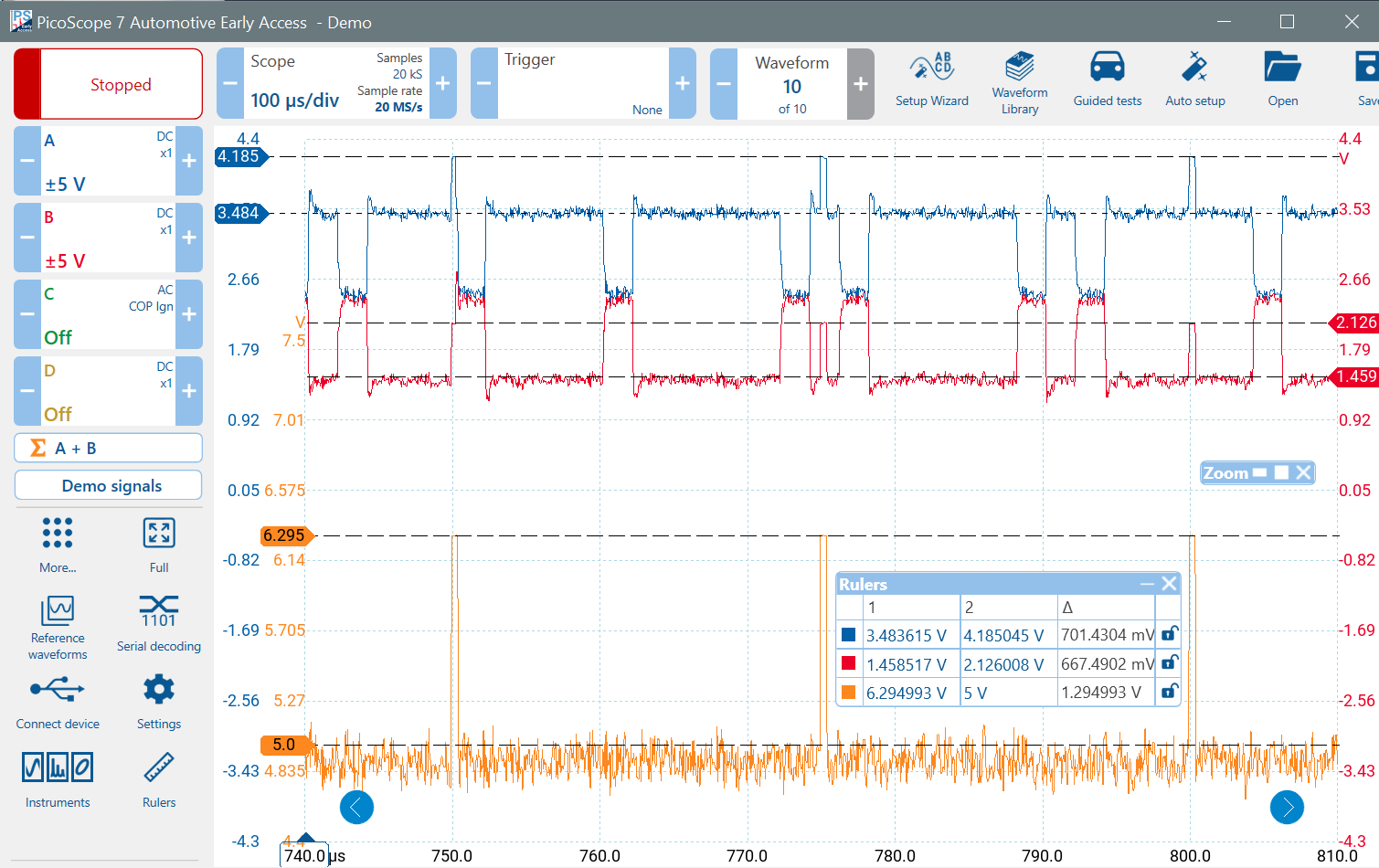Switch to Full view
The width and height of the screenshot is (1379, 868).
[x=159, y=545]
